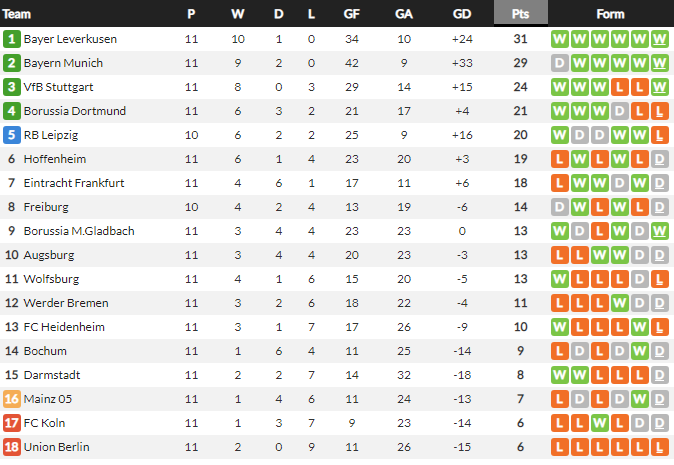Image resolution: width=674 pixels, height=465 pixels.
Task: Click the red 18 badge for Union Berlin
Action: click(12, 447)
